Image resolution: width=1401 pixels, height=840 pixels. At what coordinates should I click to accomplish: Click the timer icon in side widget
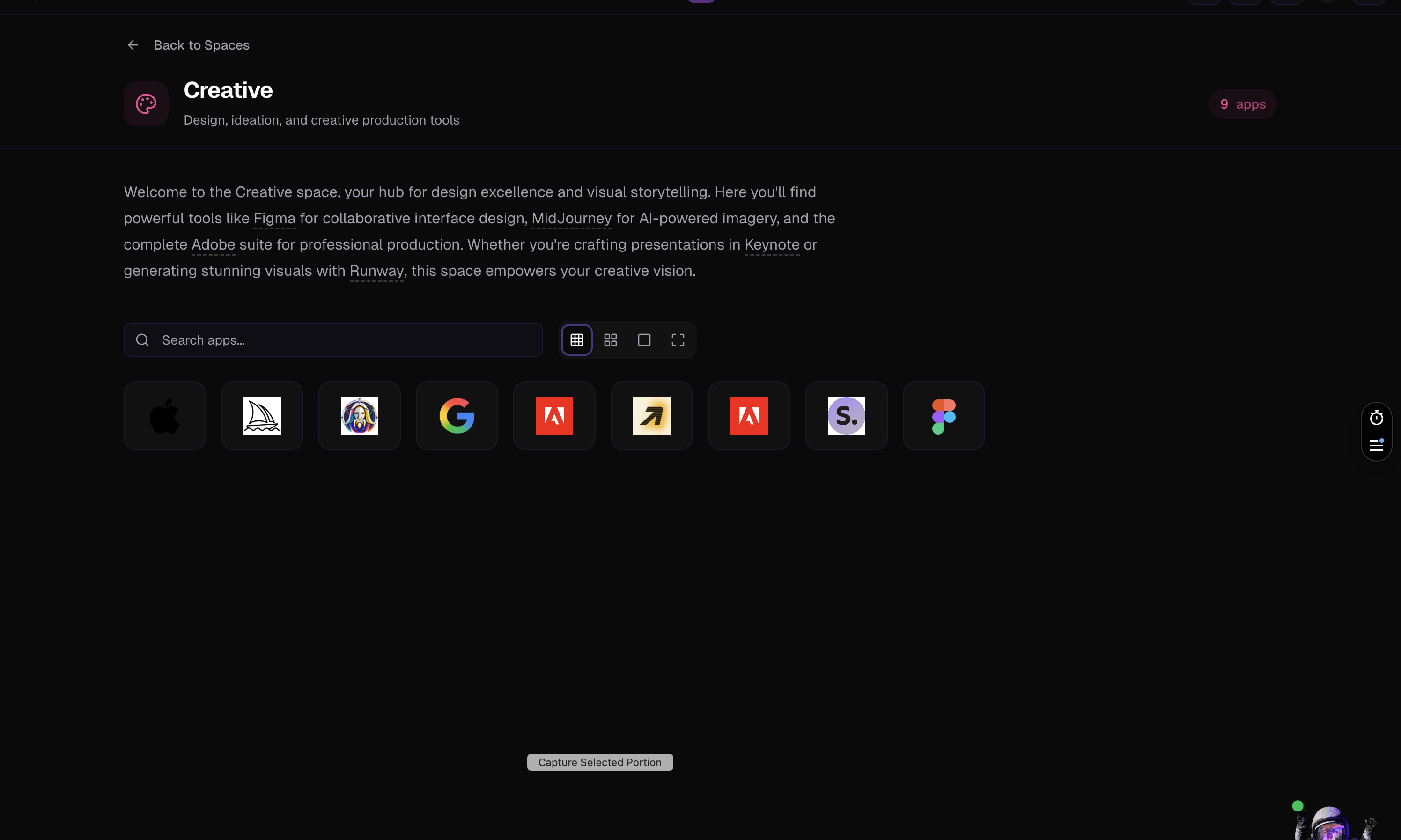tap(1376, 418)
